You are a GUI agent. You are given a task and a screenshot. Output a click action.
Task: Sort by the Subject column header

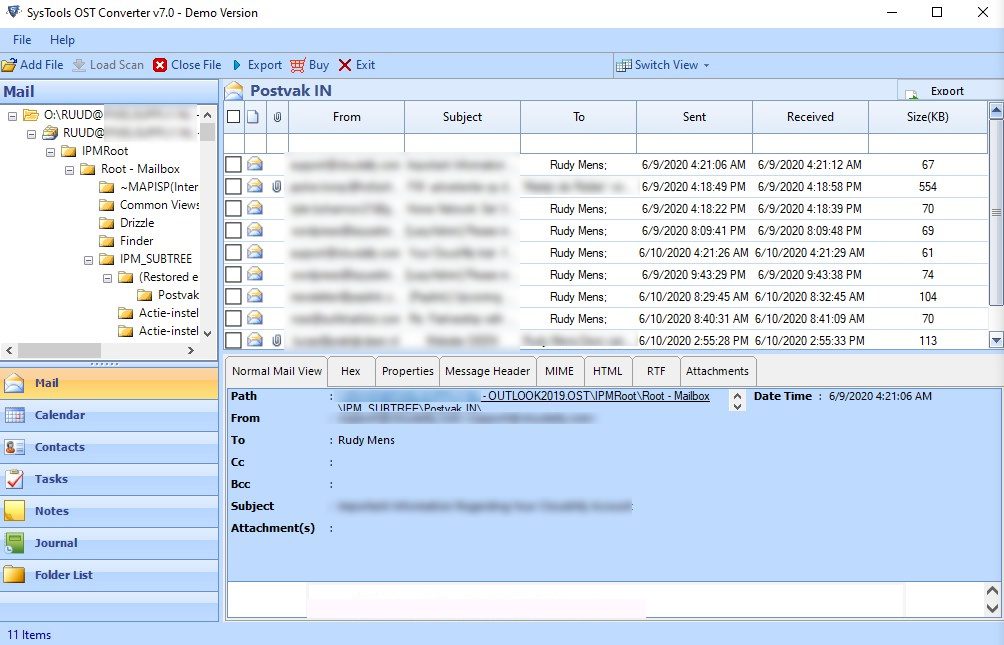462,117
